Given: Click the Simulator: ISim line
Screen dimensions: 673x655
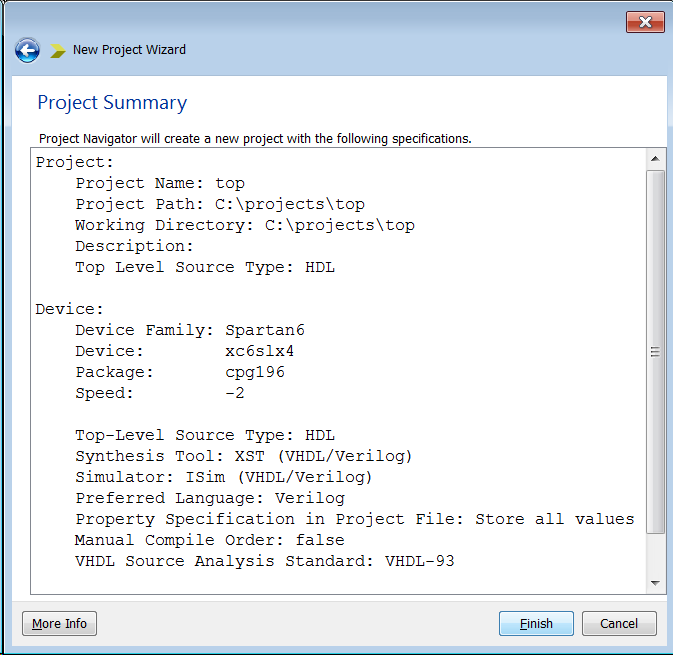Looking at the screenshot, I should pyautogui.click(x=224, y=477).
